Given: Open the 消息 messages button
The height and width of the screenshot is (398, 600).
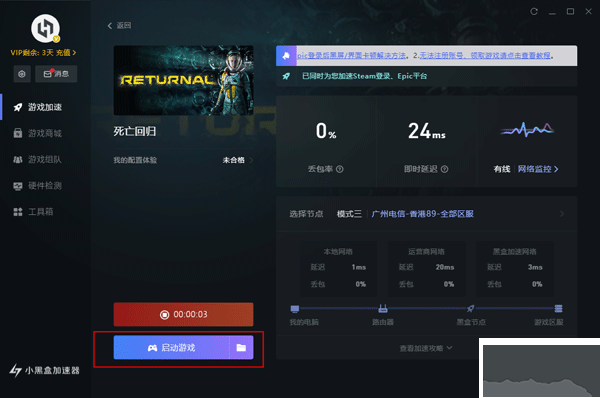Looking at the screenshot, I should (56, 74).
